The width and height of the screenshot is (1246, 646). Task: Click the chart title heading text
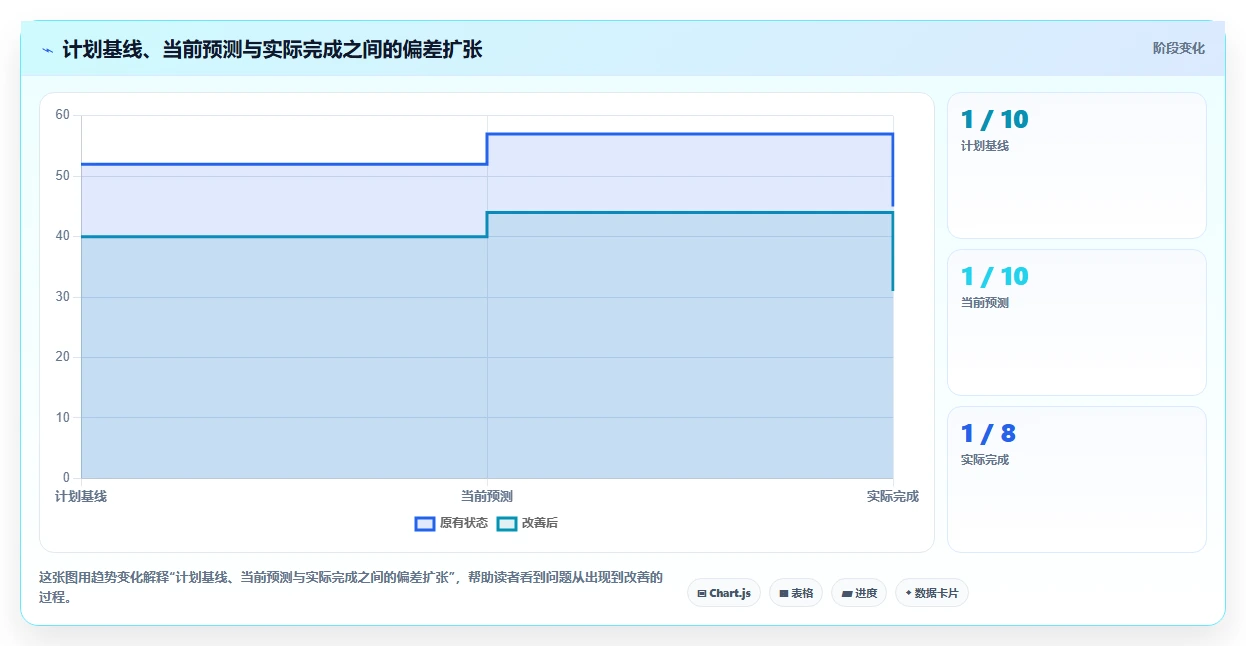tap(272, 49)
